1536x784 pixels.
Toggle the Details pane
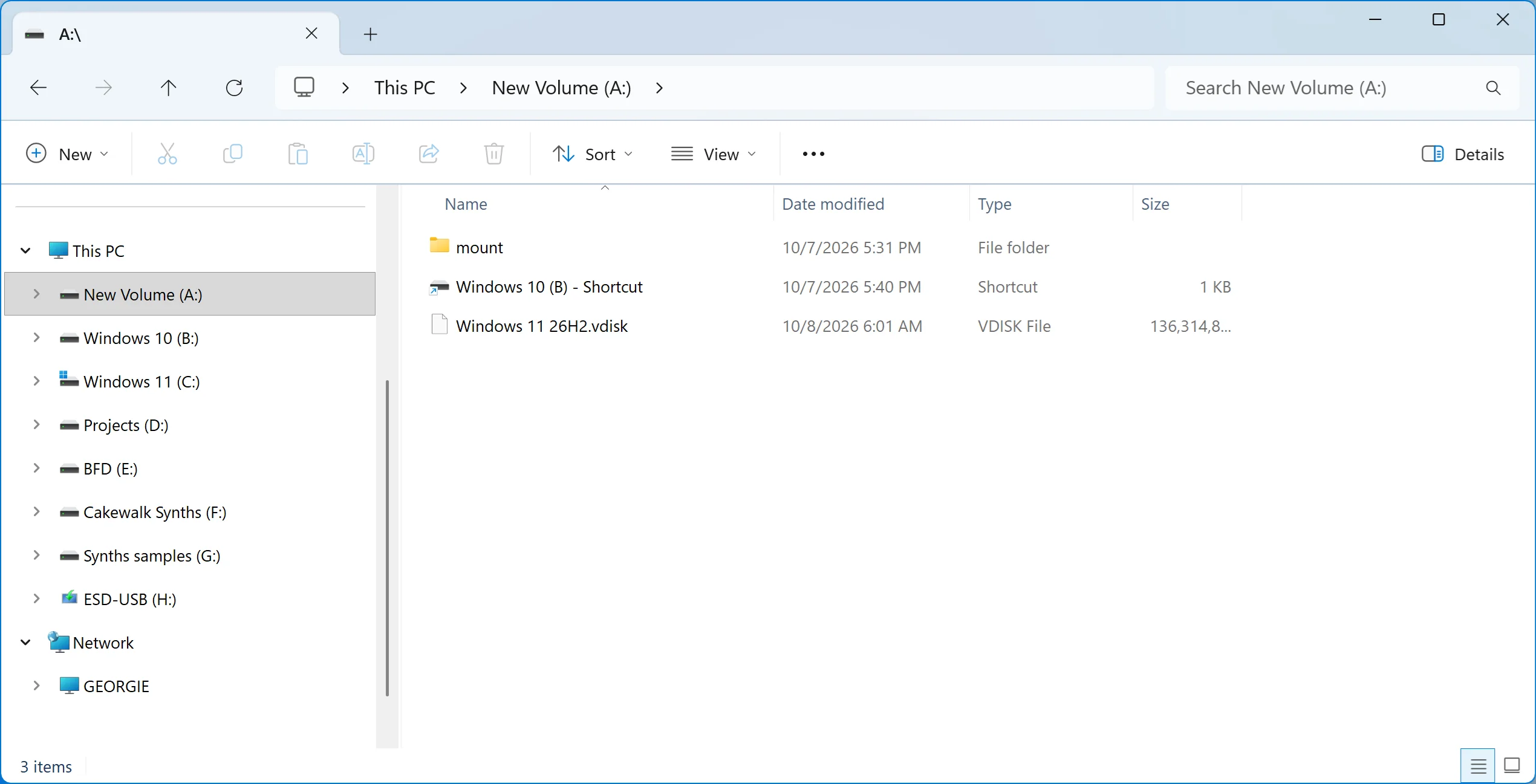(x=1463, y=154)
